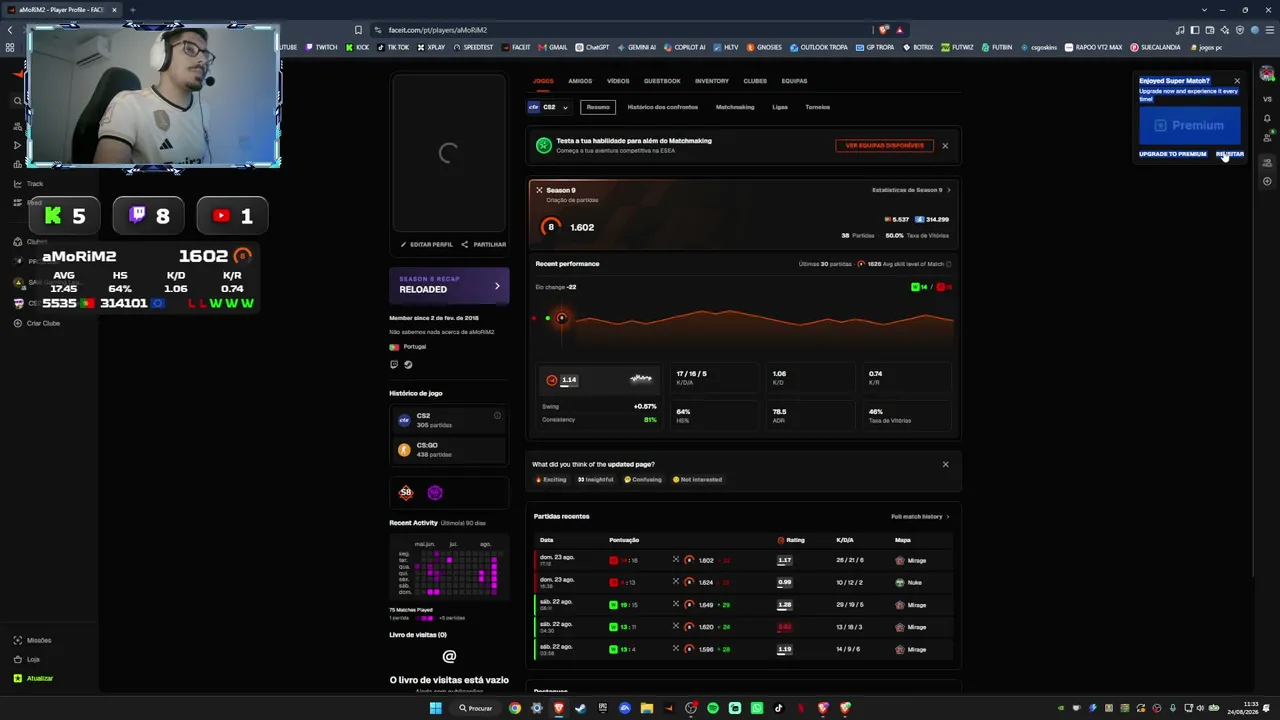Open the INVENTORY tab
The height and width of the screenshot is (720, 1280).
point(712,81)
